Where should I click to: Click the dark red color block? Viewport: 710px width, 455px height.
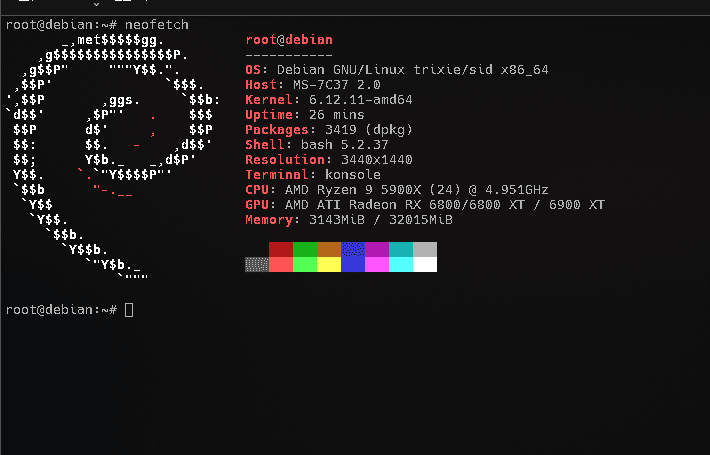(281, 249)
